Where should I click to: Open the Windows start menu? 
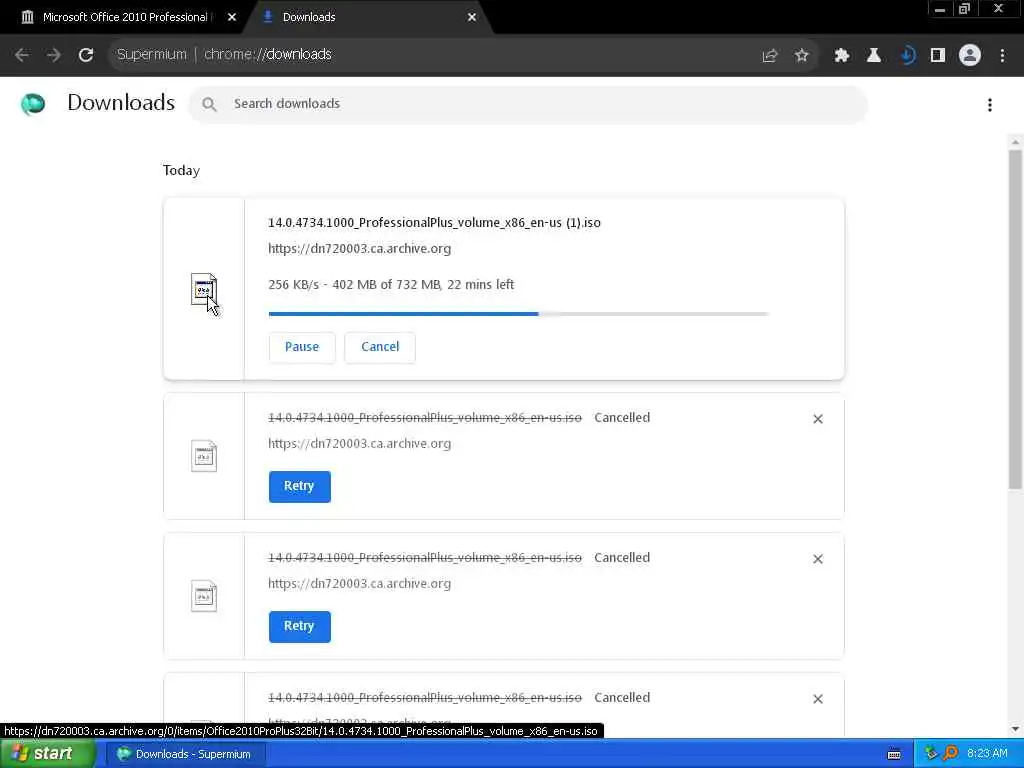[x=47, y=754]
